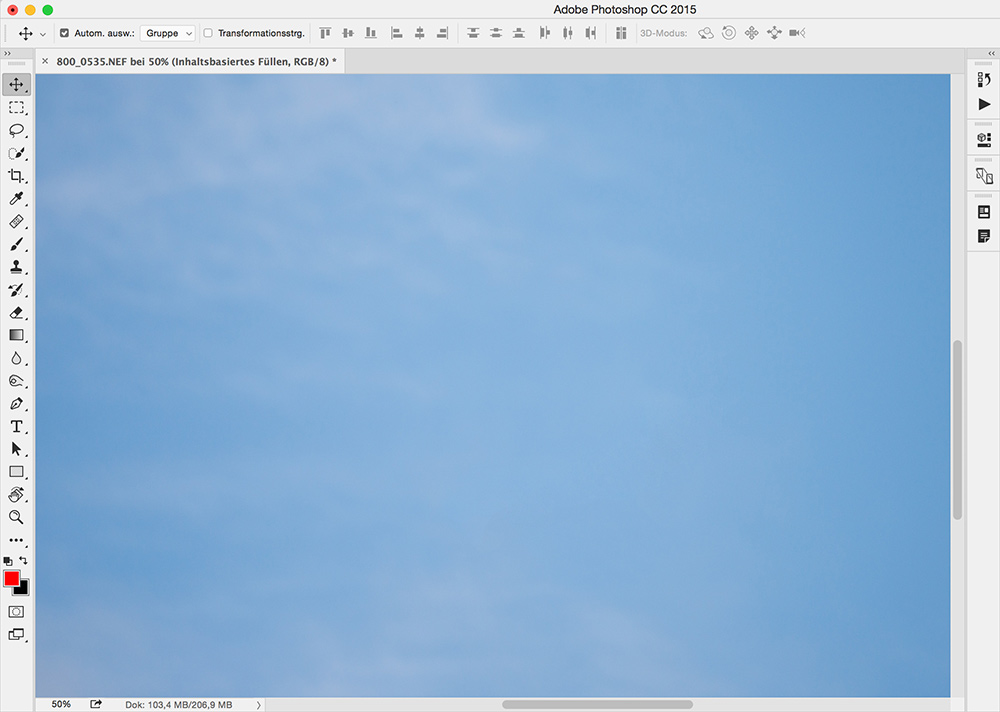Select the Blur tool drop icon
Viewport: 1000px width, 712px height.
pos(16,358)
